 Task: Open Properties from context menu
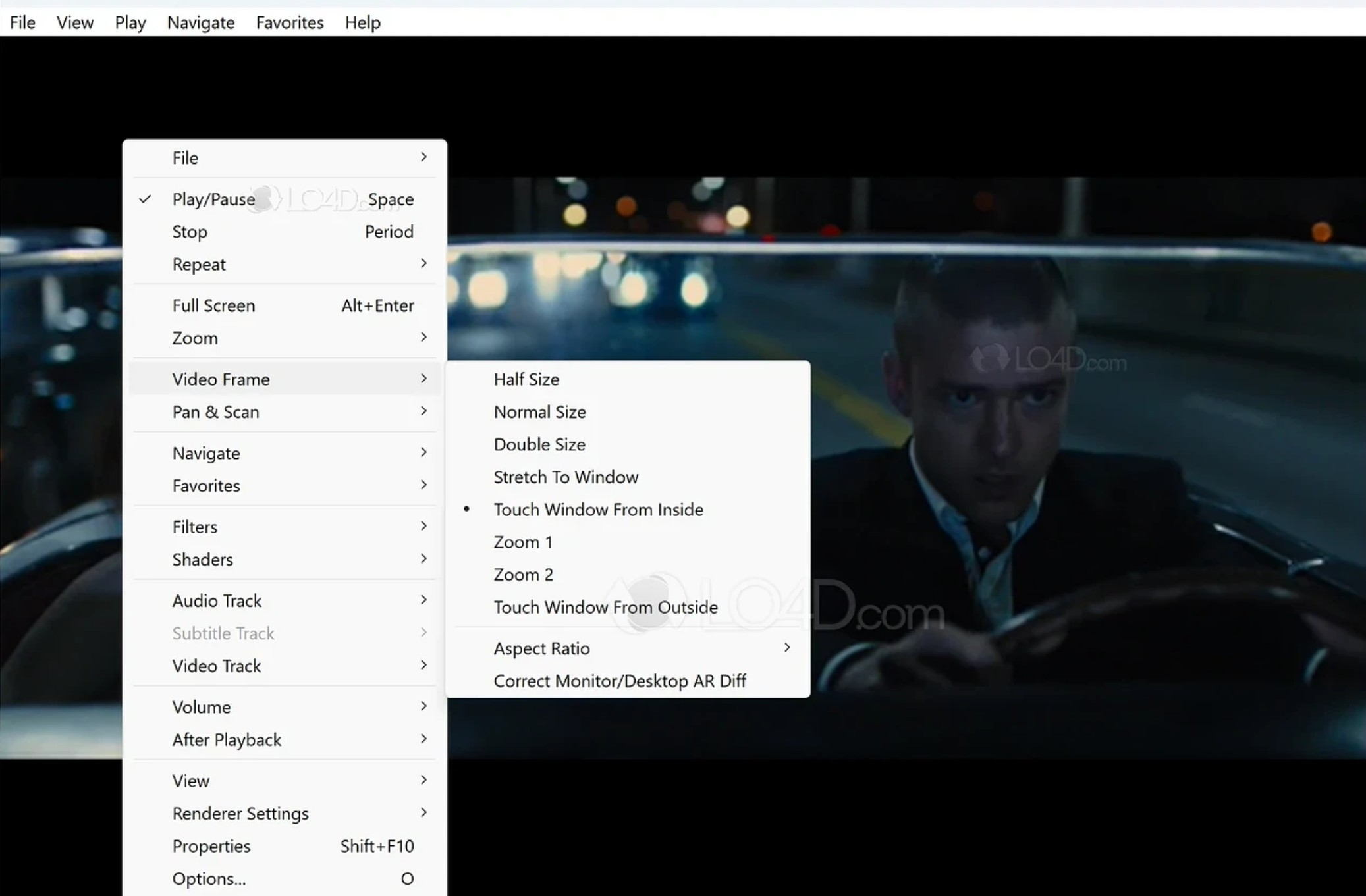pyautogui.click(x=285, y=846)
